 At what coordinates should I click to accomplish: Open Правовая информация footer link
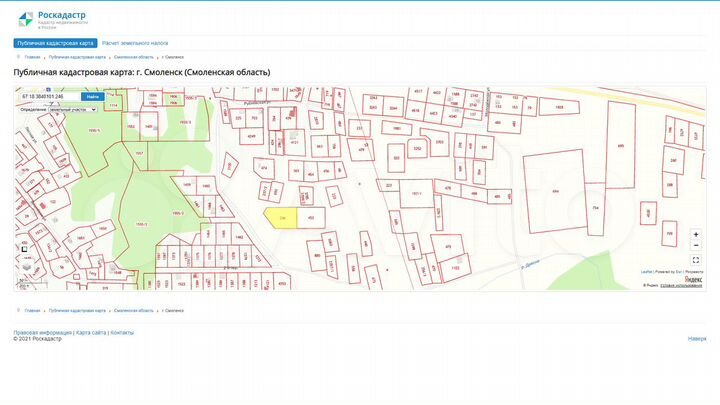[x=42, y=332]
